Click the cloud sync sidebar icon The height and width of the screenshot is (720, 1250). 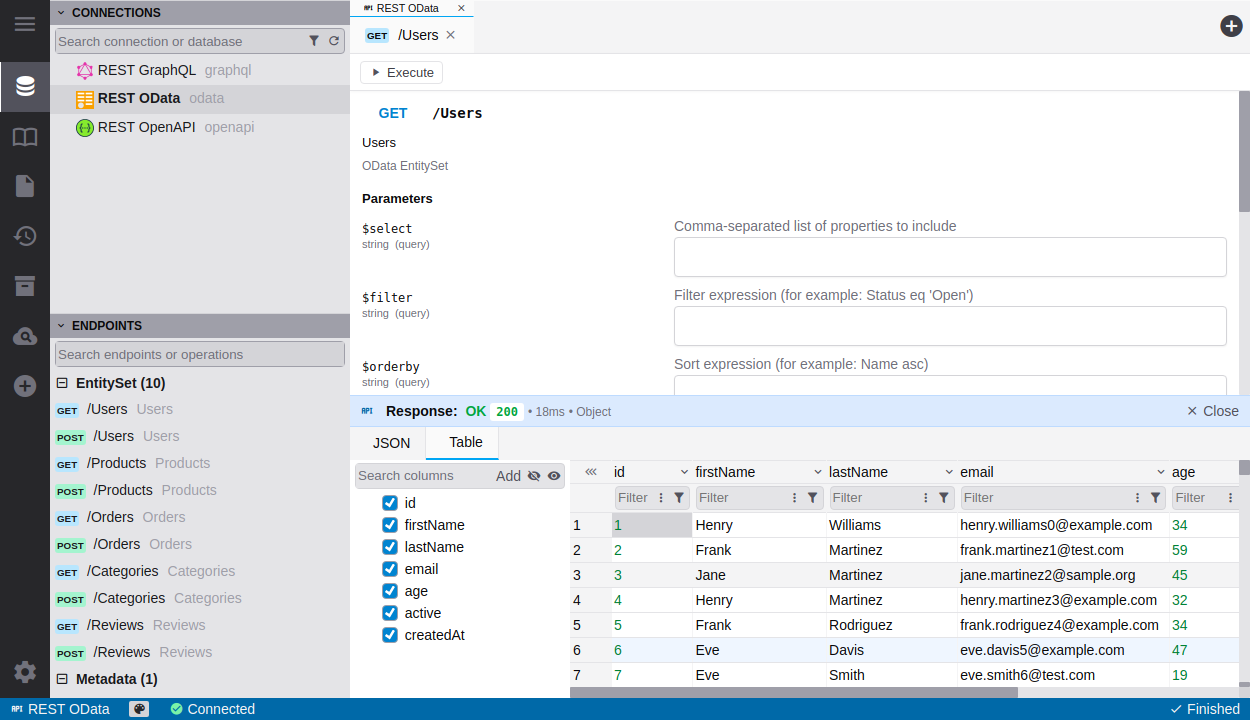(24, 336)
